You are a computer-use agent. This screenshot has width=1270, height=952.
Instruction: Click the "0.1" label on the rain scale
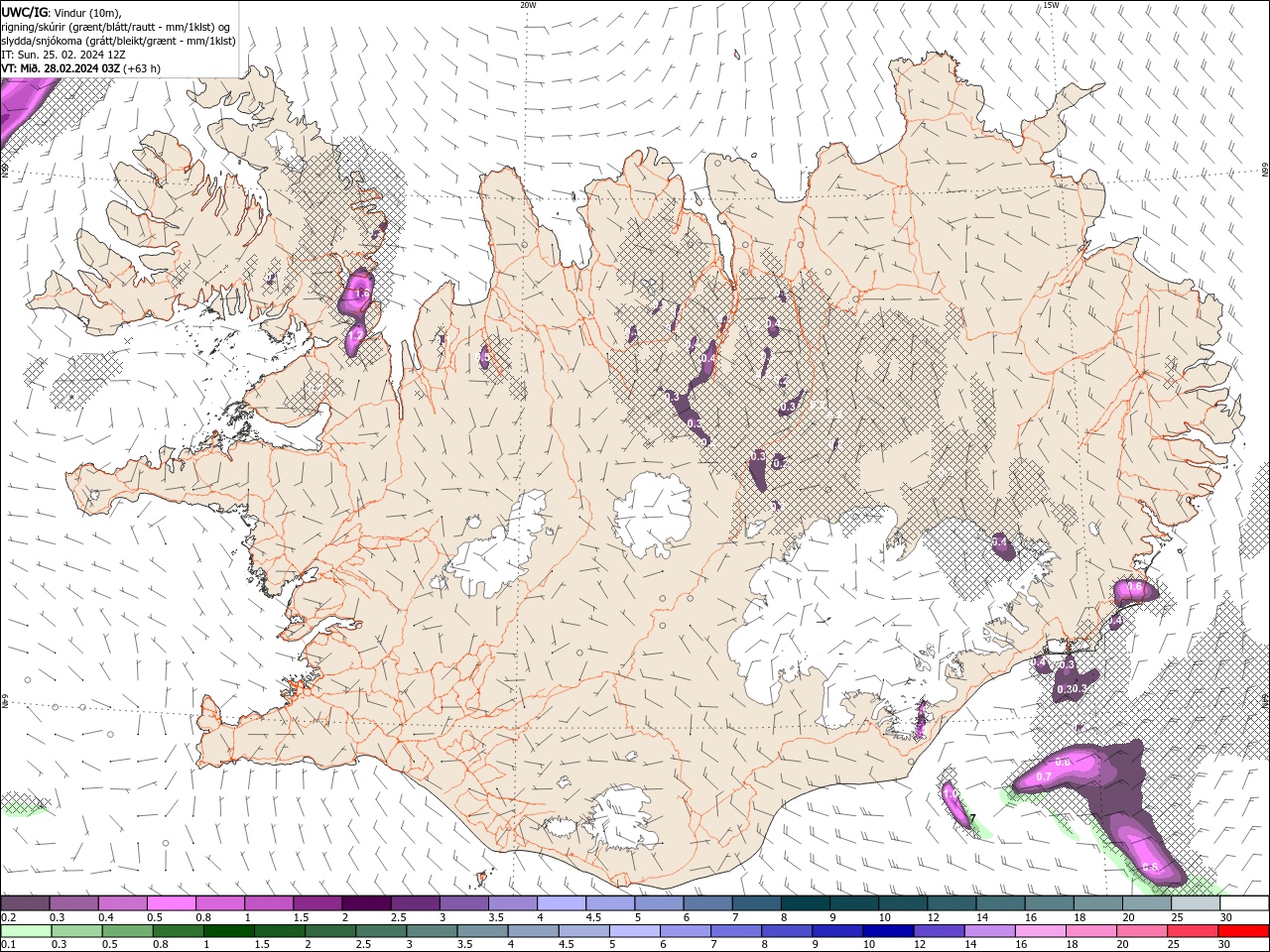(x=8, y=945)
